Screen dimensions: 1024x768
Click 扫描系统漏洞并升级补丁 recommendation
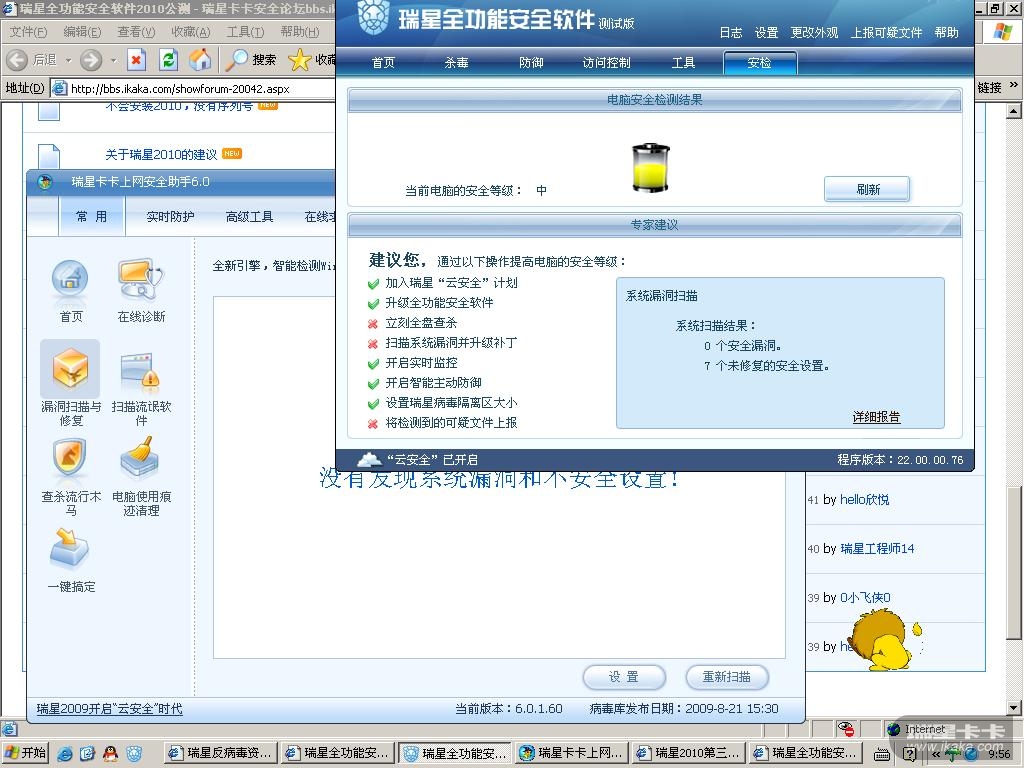point(451,343)
